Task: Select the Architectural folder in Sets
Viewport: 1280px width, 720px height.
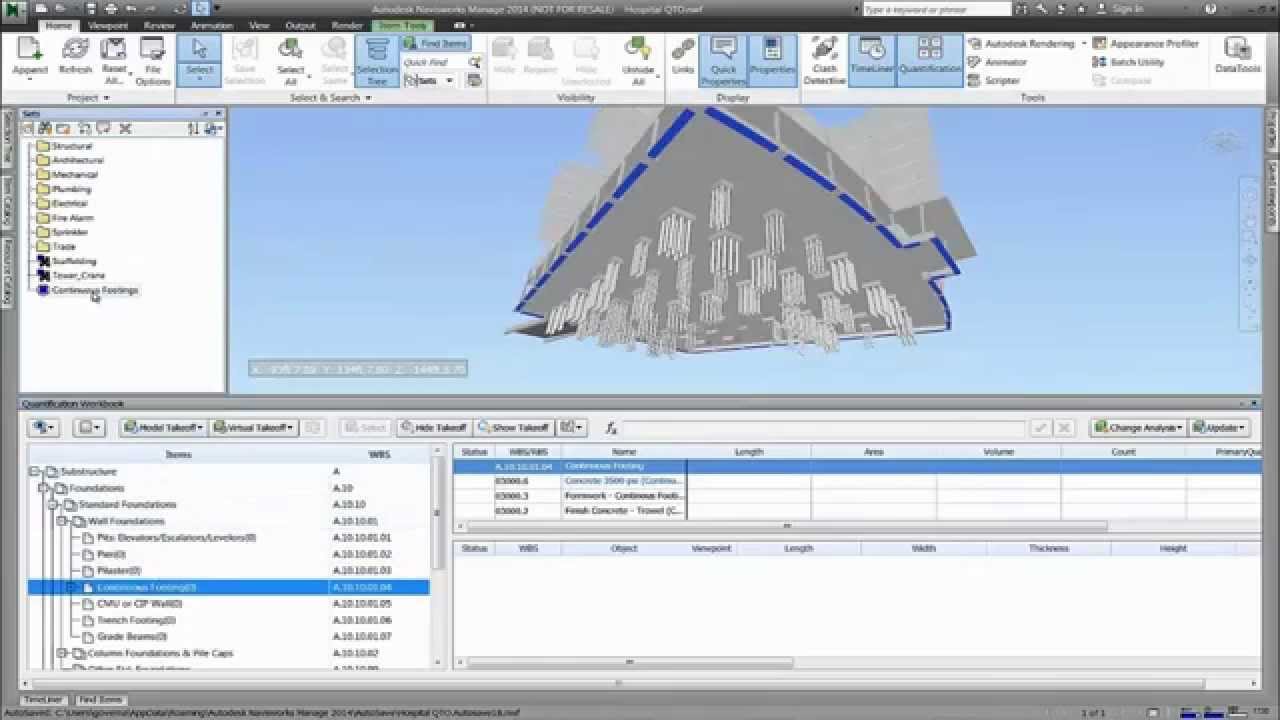Action: (77, 160)
